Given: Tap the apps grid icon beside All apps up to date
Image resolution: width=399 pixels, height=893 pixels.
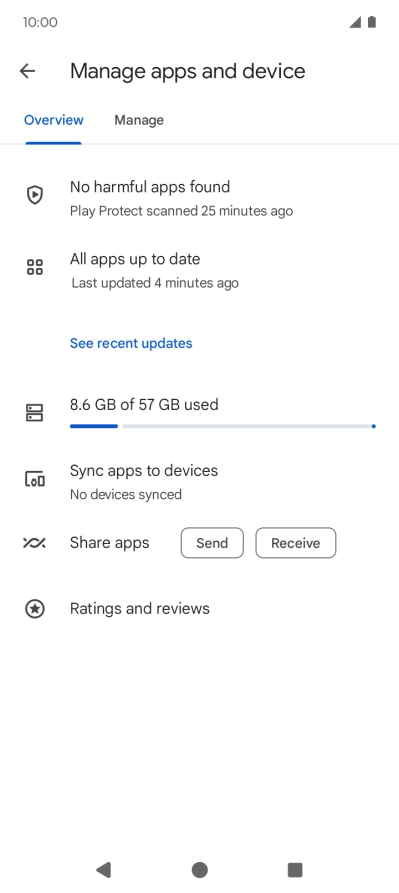Looking at the screenshot, I should [35, 267].
